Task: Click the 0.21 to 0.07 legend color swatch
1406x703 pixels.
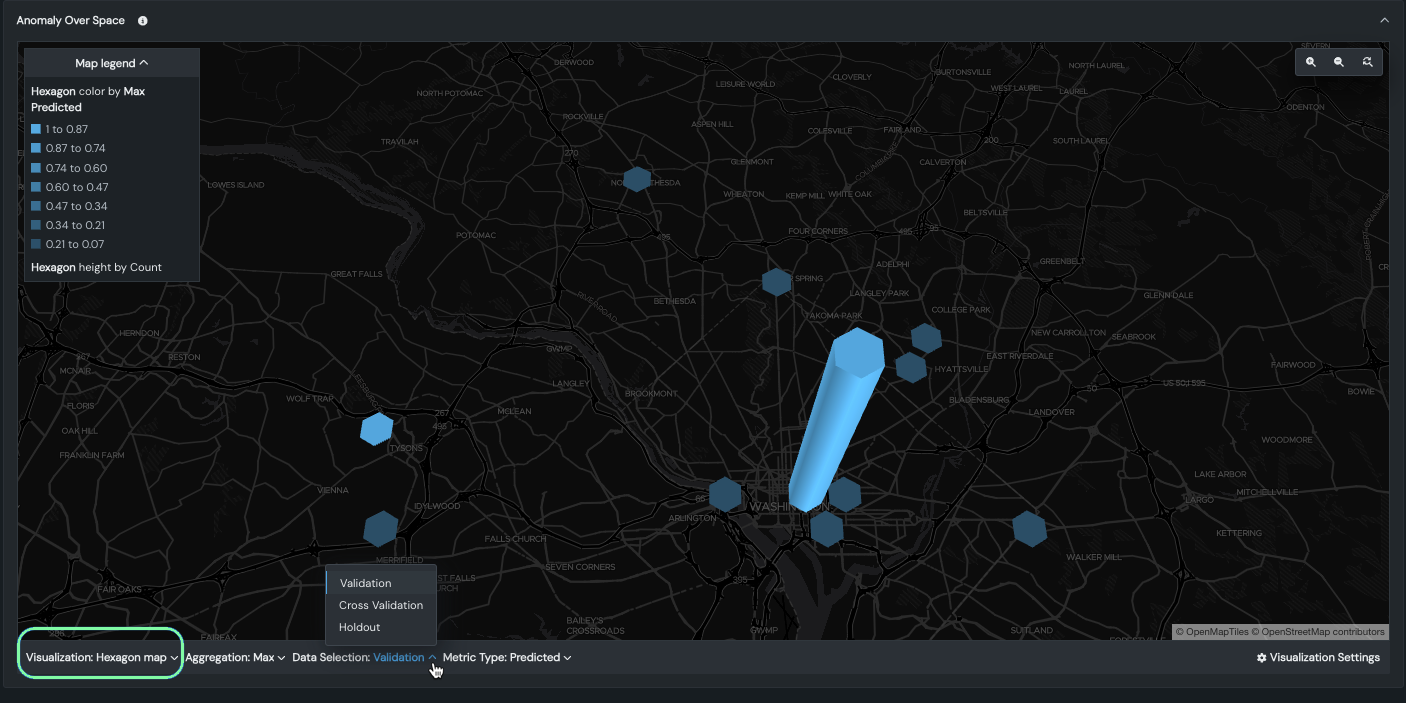Action: pos(36,244)
